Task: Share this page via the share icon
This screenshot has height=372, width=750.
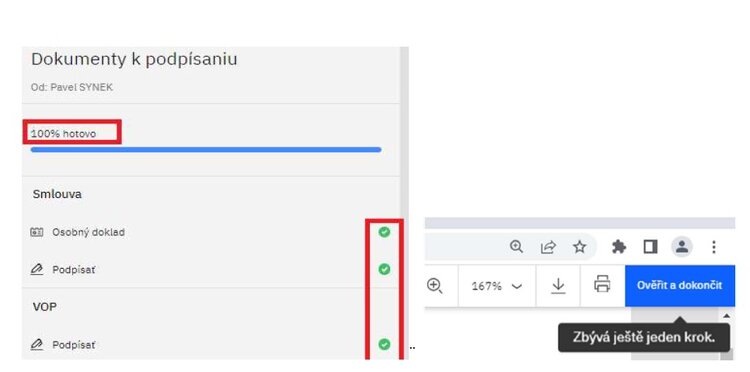Action: (548, 247)
